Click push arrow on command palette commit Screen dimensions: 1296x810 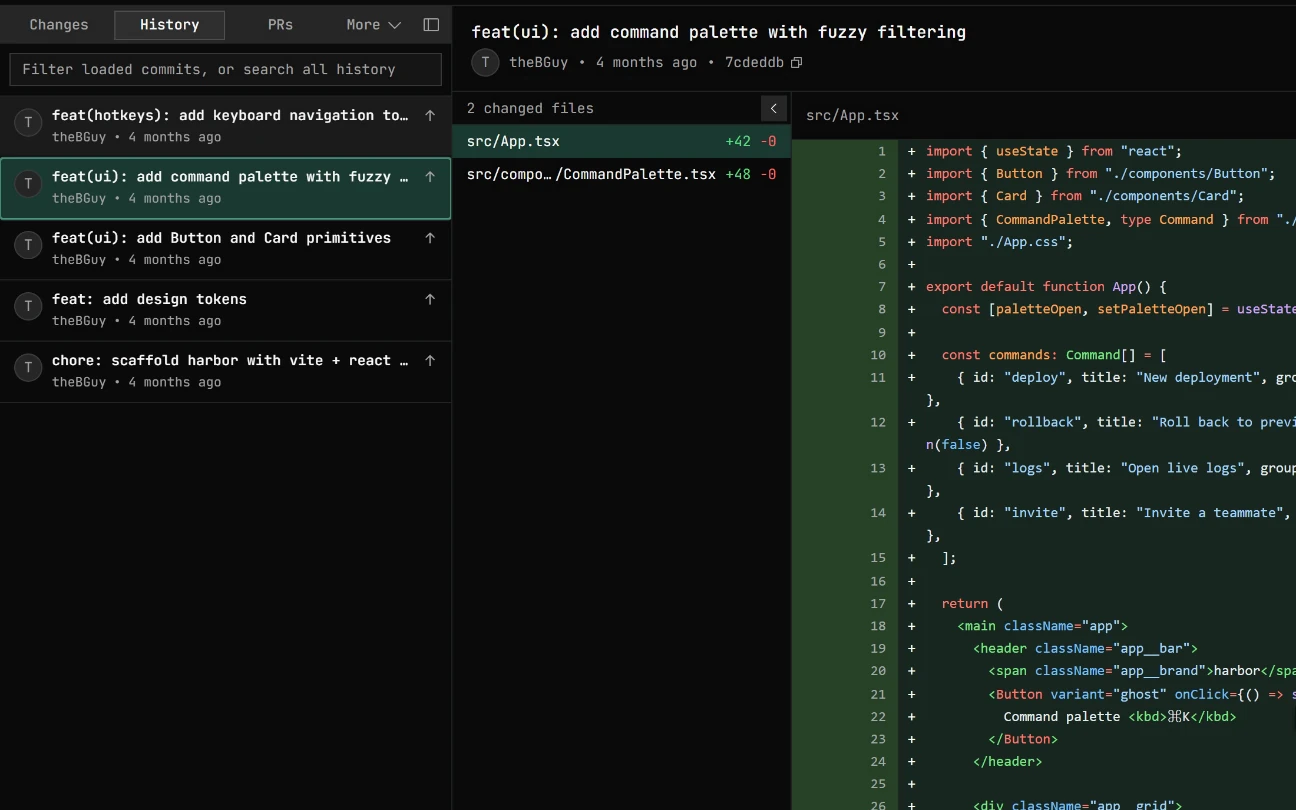[430, 177]
